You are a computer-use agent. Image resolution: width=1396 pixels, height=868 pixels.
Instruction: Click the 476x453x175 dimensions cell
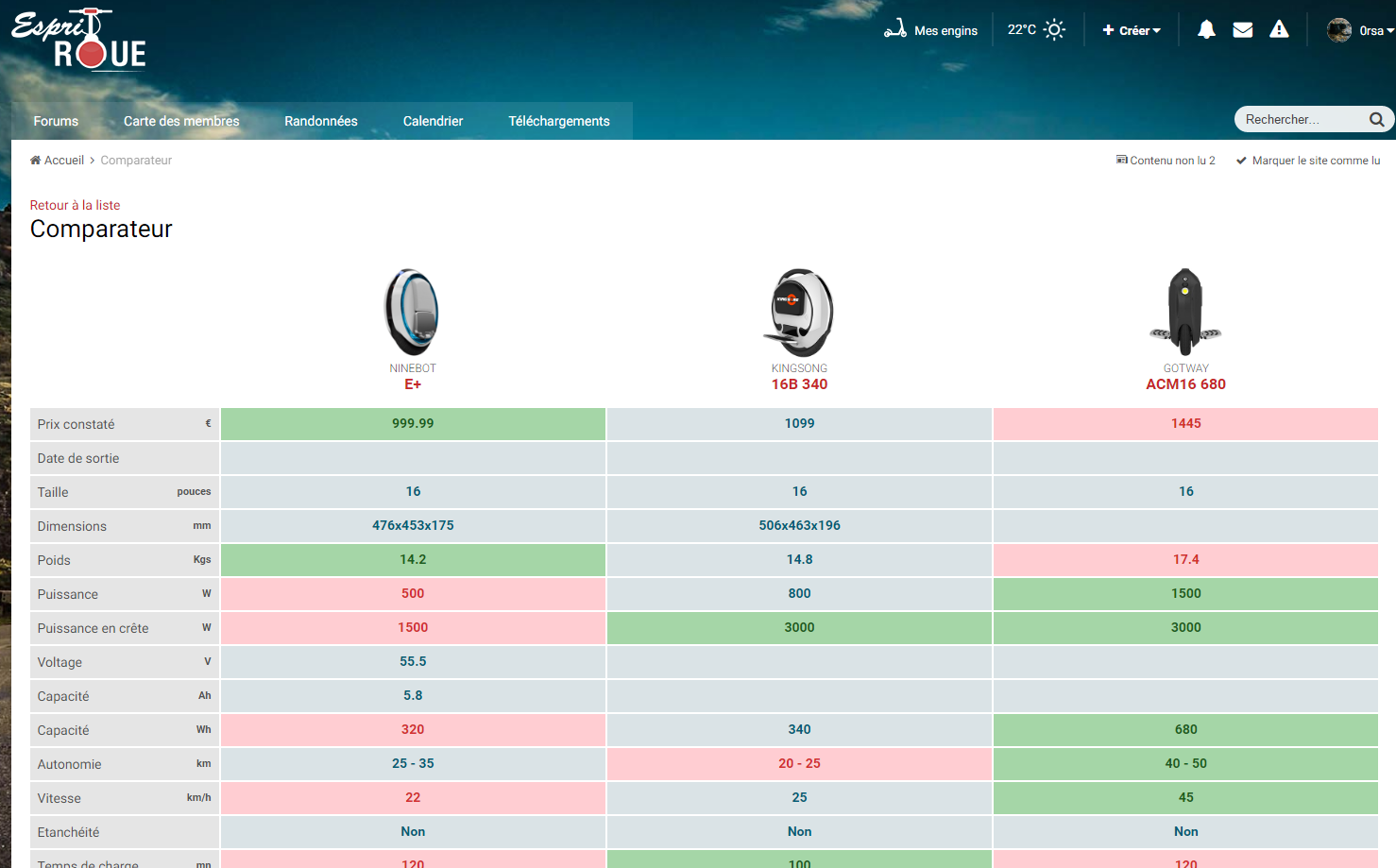[413, 525]
